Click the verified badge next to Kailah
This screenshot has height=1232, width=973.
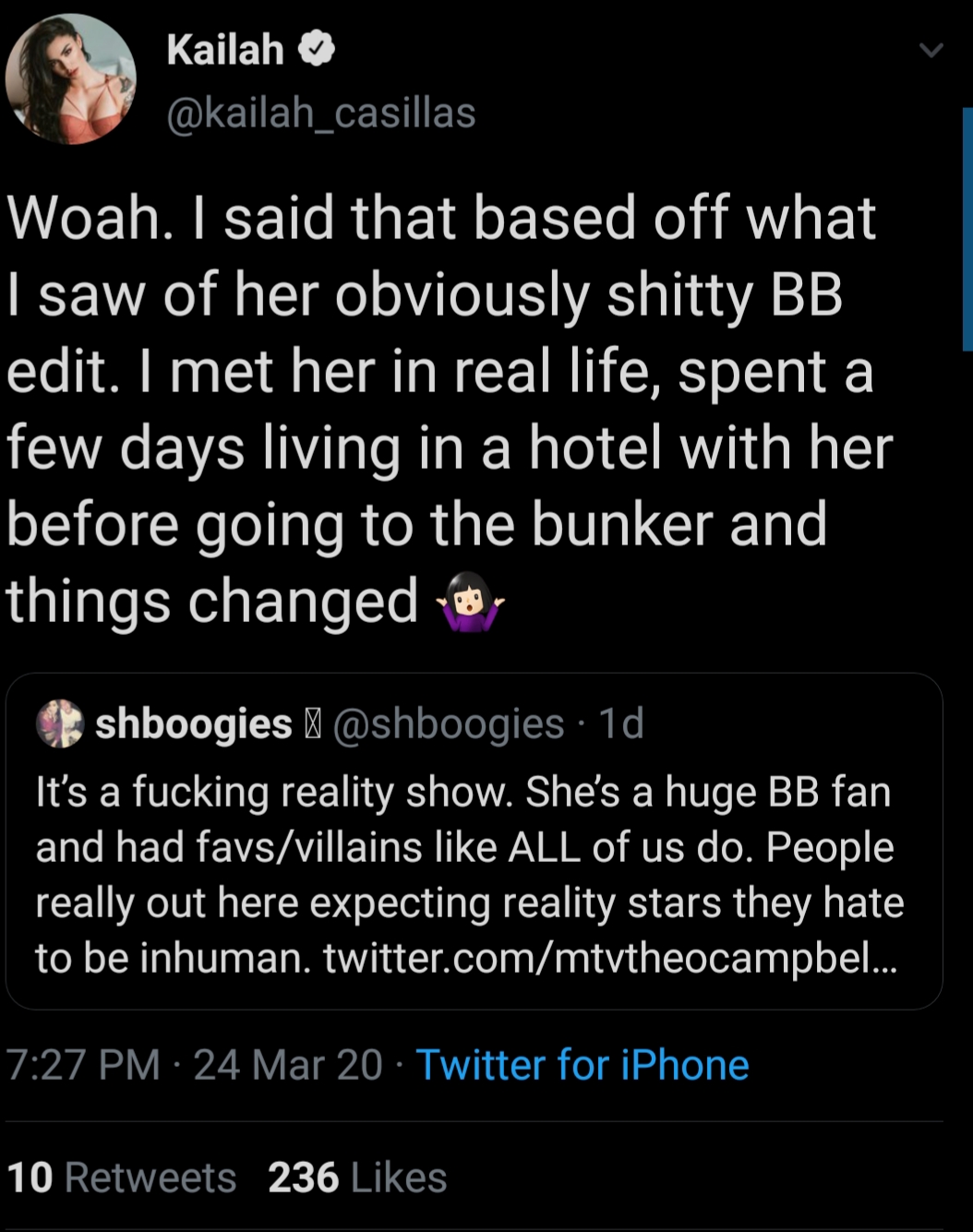tap(316, 49)
